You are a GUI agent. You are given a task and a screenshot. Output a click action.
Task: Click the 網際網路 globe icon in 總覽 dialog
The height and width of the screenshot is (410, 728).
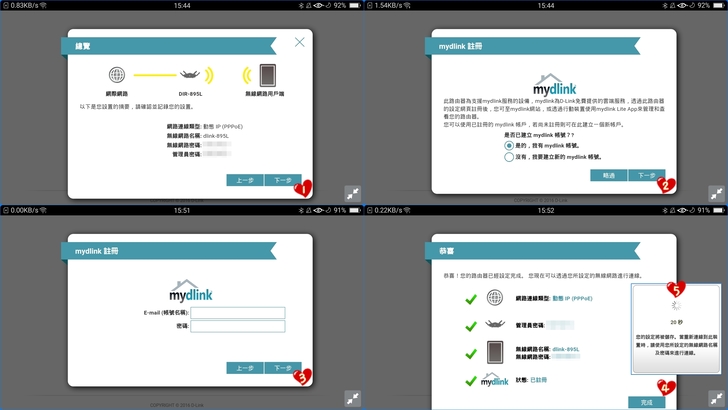pos(117,75)
